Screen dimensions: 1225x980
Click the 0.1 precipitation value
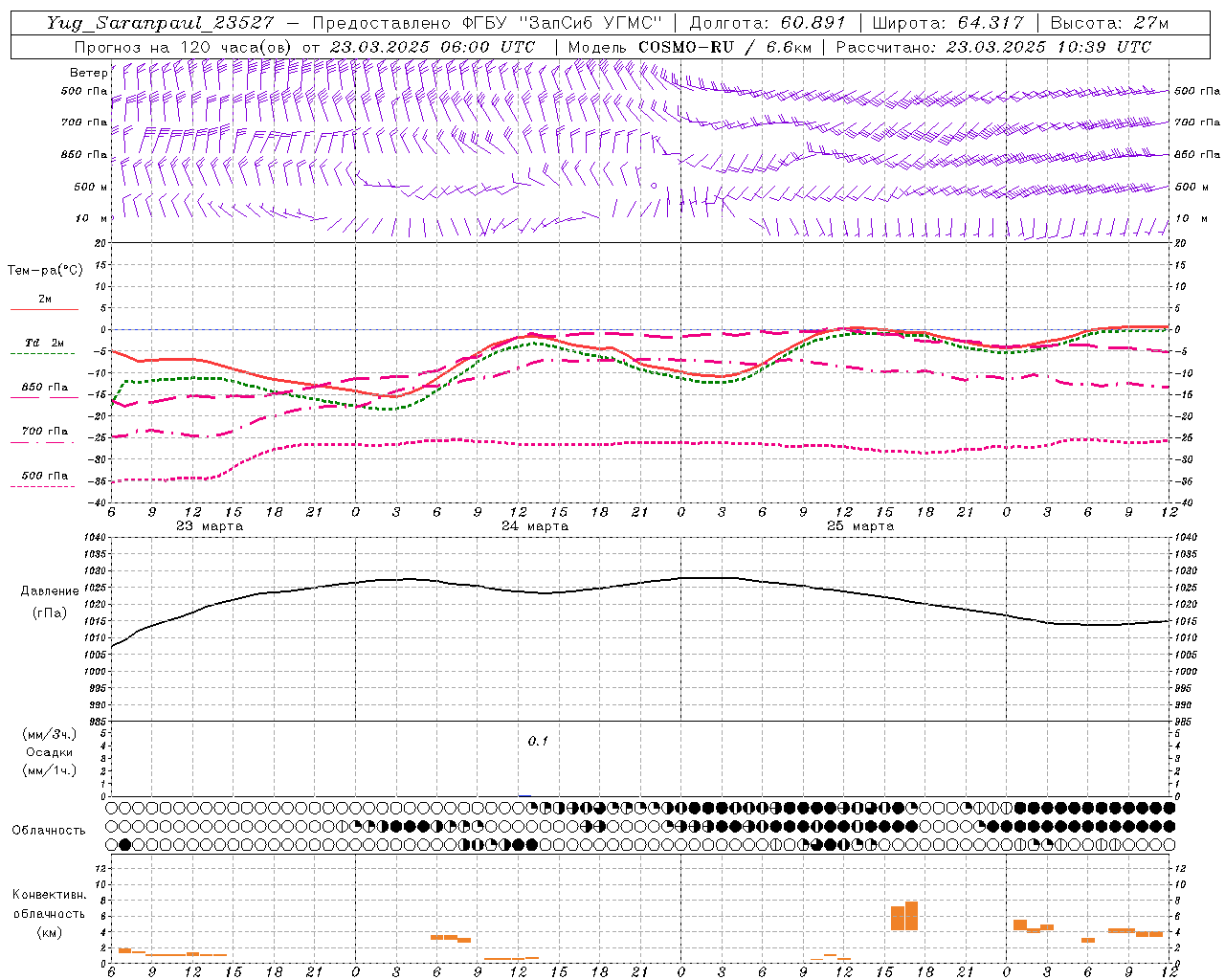point(538,741)
